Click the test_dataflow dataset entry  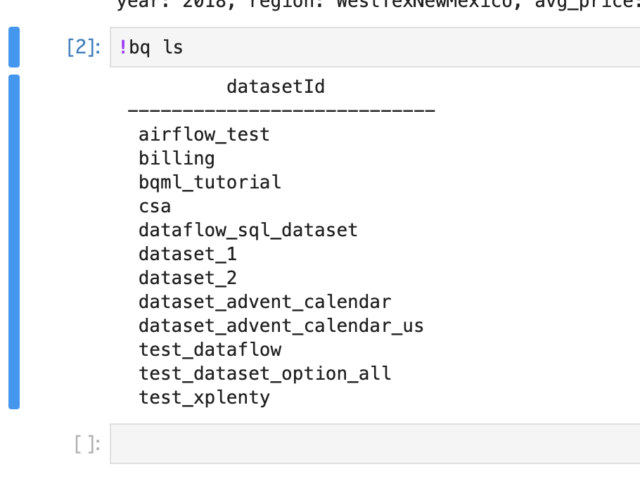(x=210, y=350)
